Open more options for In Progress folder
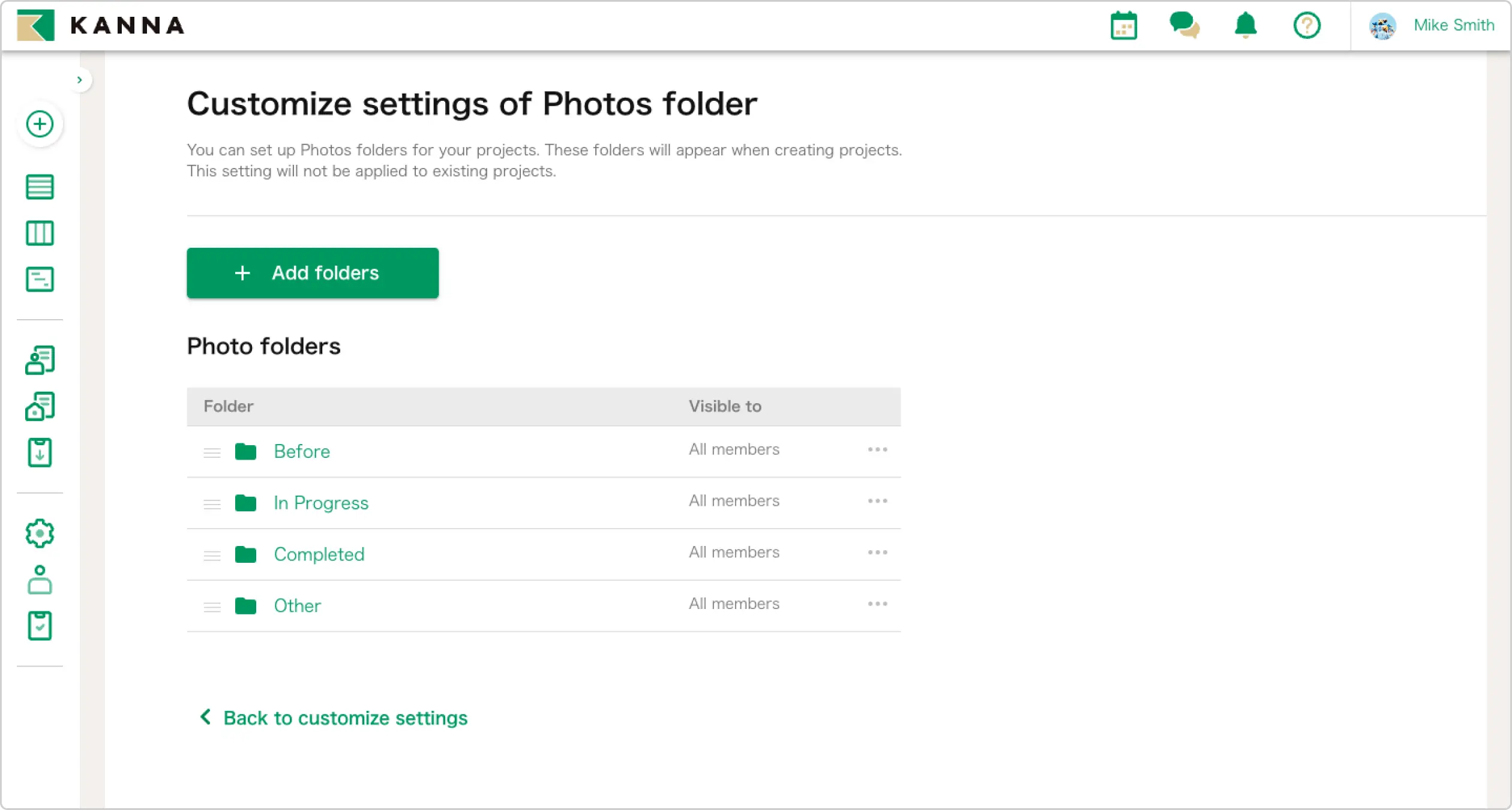This screenshot has width=1512, height=810. [877, 501]
